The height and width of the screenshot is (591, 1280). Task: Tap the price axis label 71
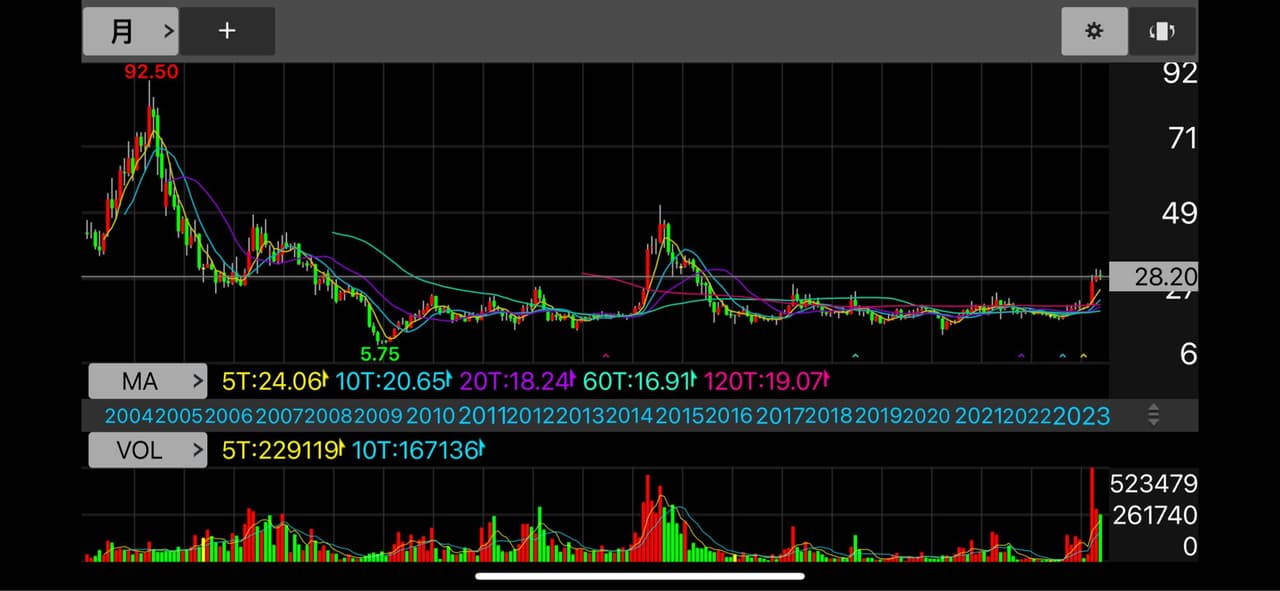pyautogui.click(x=1182, y=138)
